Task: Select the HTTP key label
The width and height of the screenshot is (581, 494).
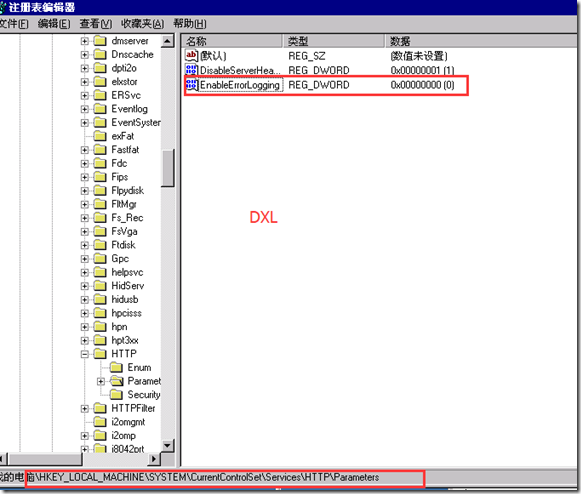Action: click(124, 354)
